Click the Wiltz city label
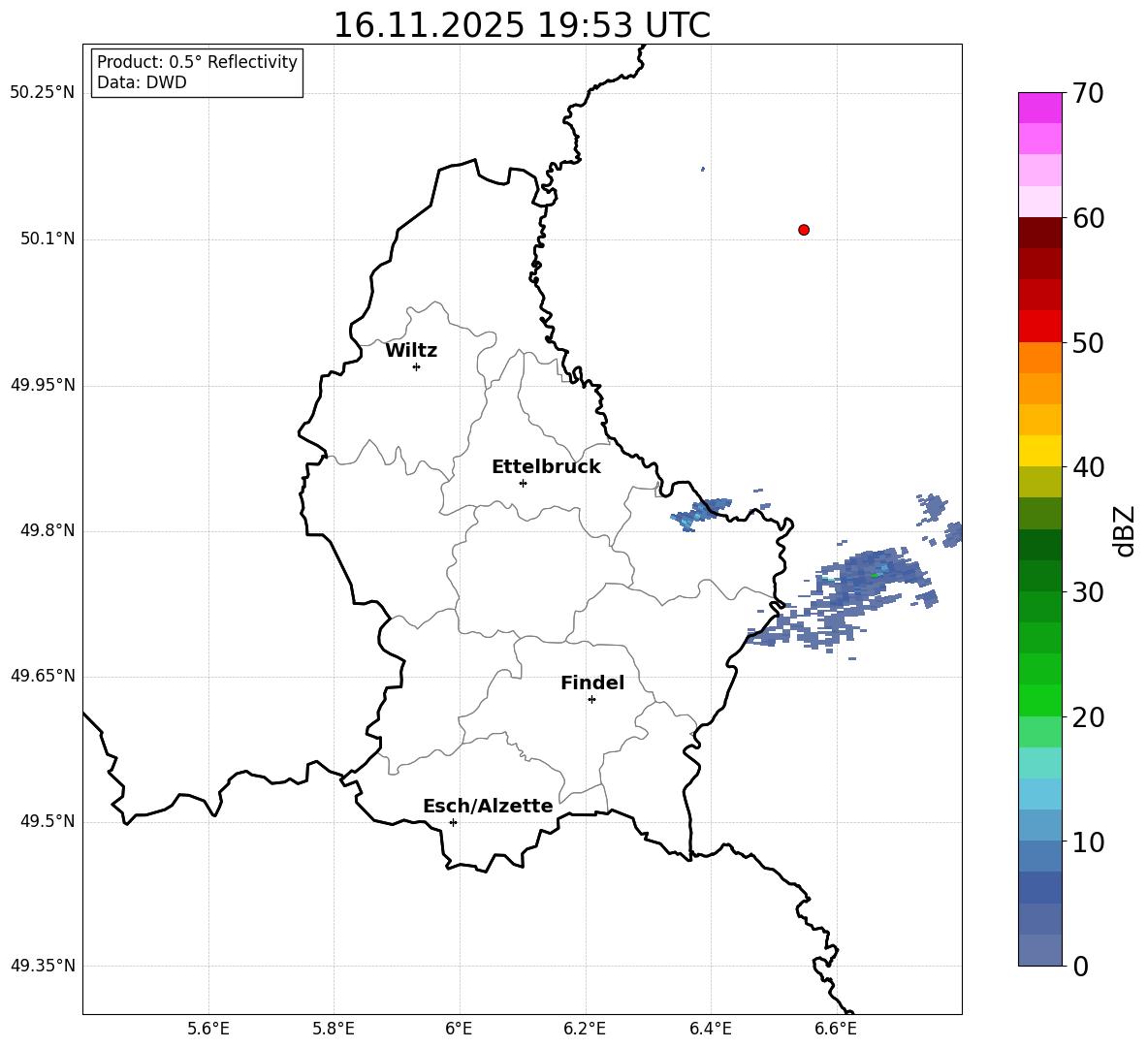This screenshot has width=1148, height=1048. click(x=411, y=351)
